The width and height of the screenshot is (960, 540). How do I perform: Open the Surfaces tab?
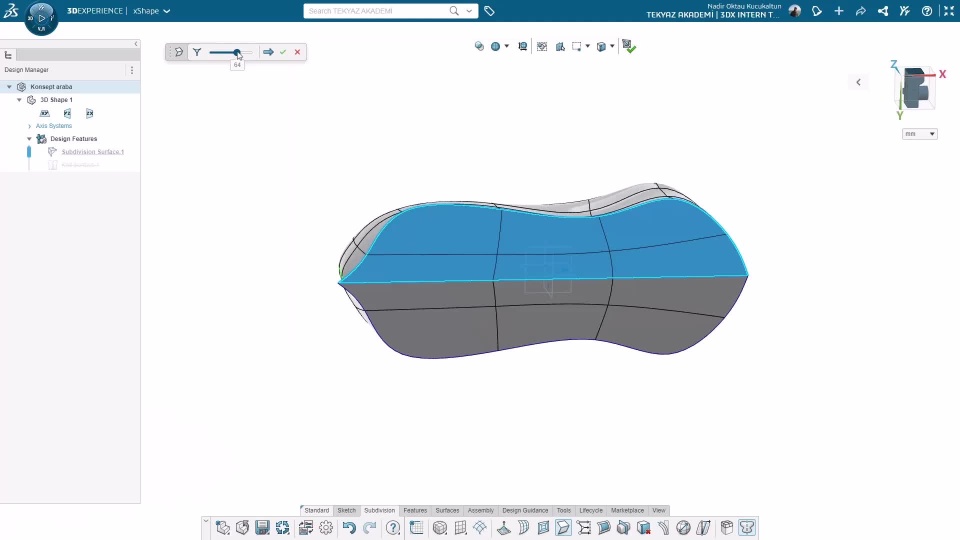click(x=447, y=511)
